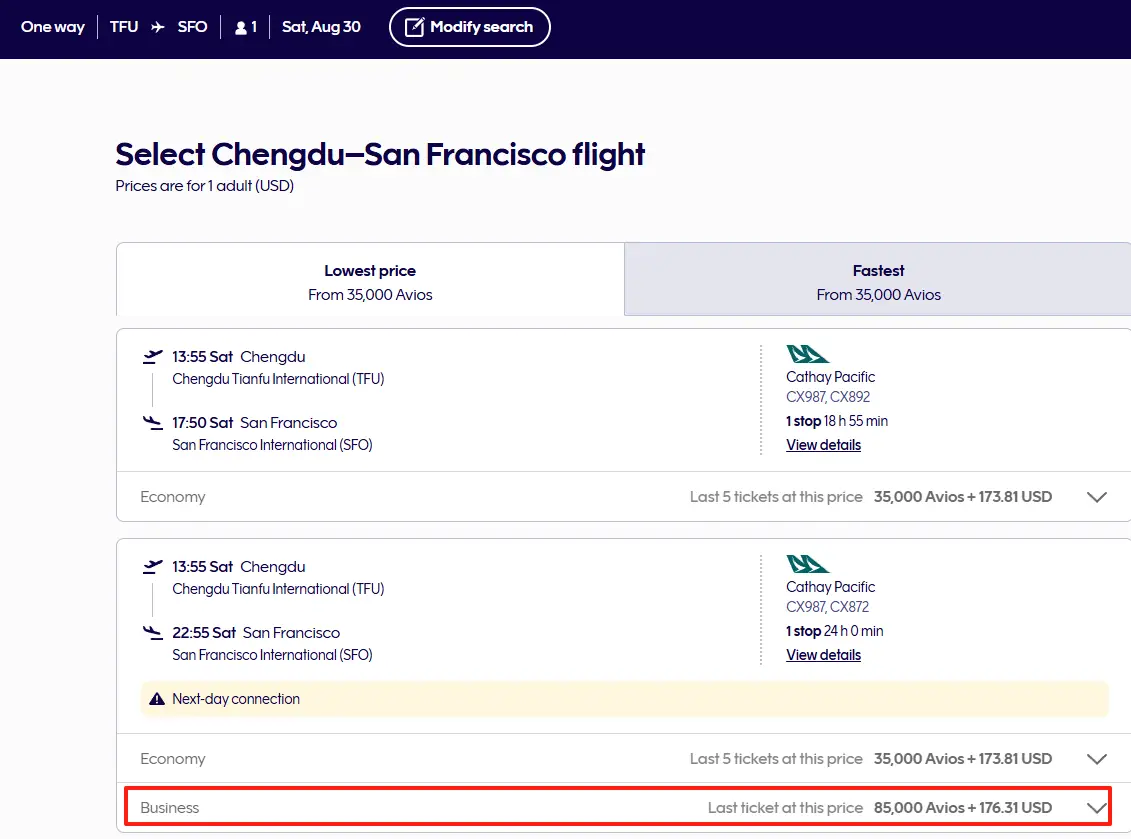Click the landing icon beside 17:50 Sat San Francisco

[152, 423]
